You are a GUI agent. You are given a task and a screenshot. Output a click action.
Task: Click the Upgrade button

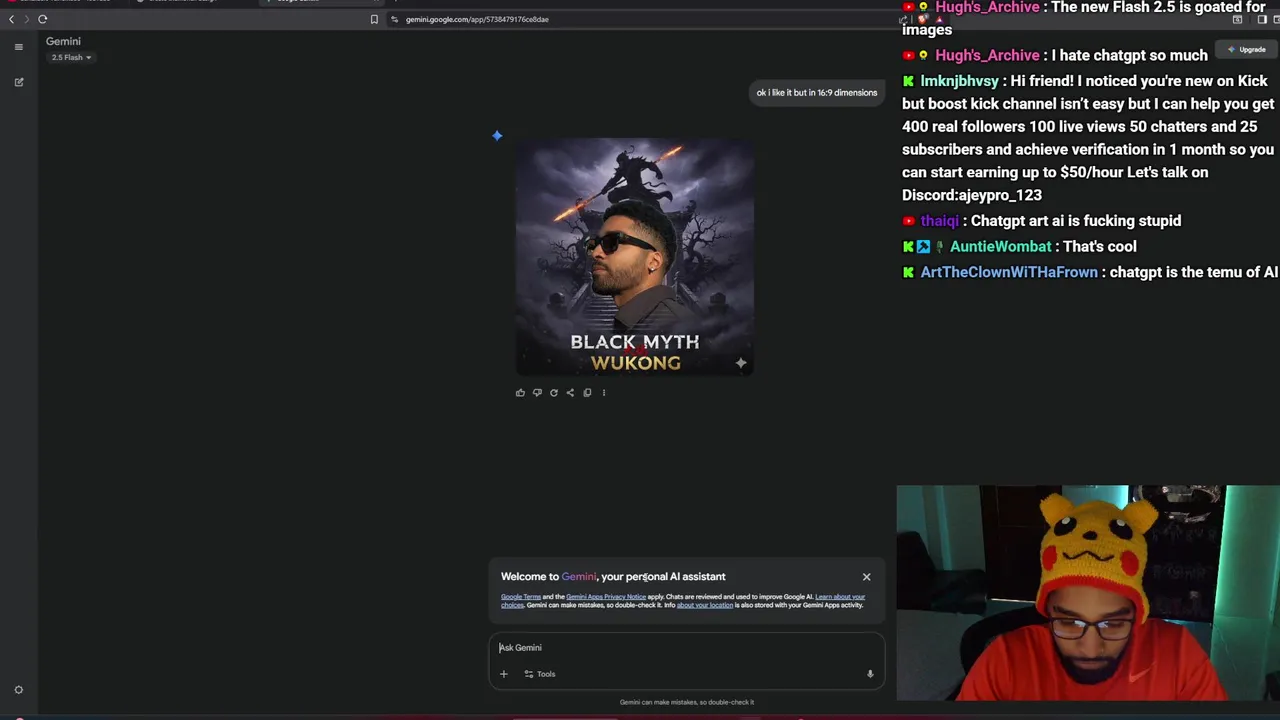tap(1247, 49)
